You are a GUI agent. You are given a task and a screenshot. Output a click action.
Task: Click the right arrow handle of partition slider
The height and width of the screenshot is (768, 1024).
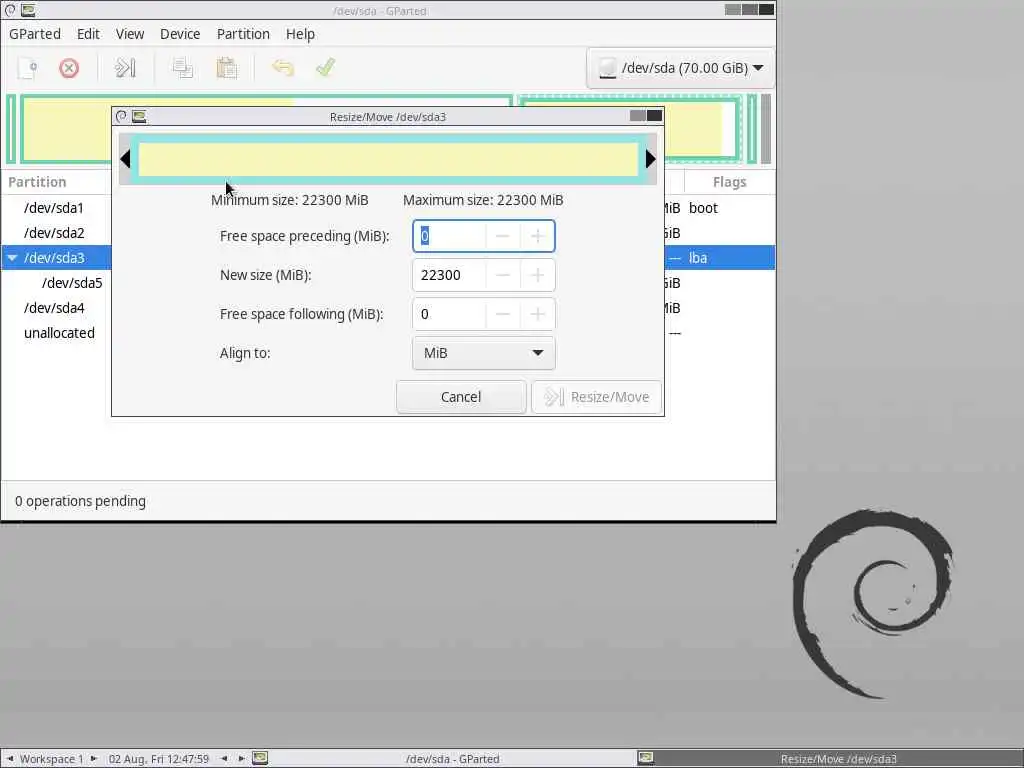point(650,159)
